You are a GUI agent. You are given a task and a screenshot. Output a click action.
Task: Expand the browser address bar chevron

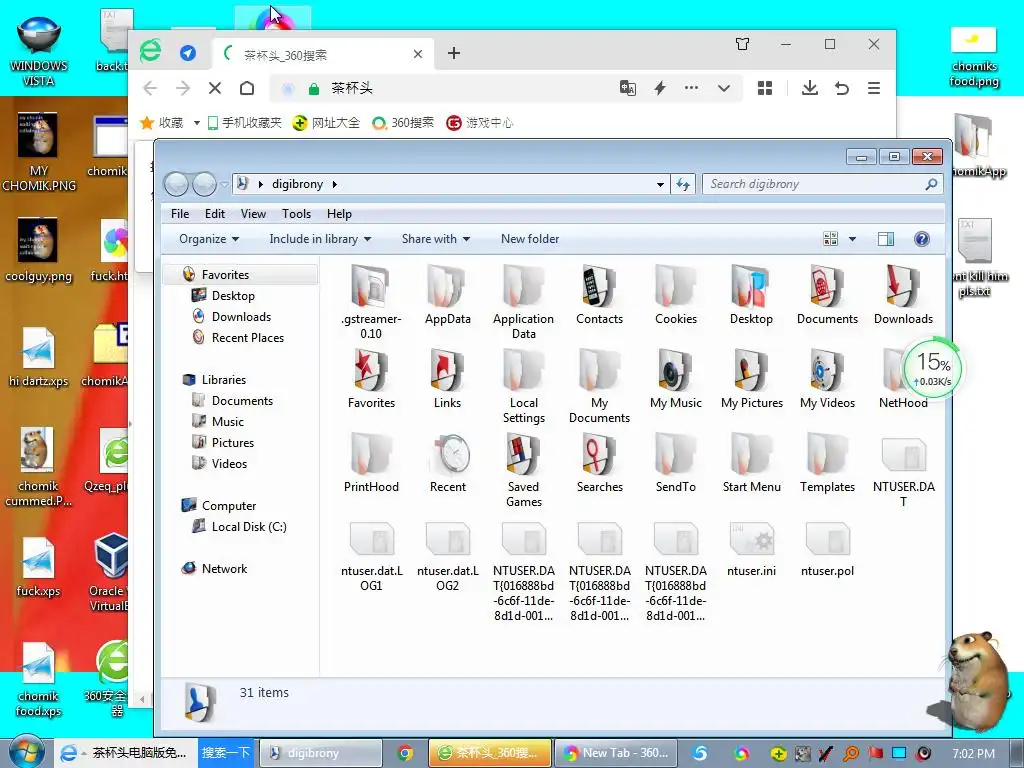pyautogui.click(x=724, y=88)
